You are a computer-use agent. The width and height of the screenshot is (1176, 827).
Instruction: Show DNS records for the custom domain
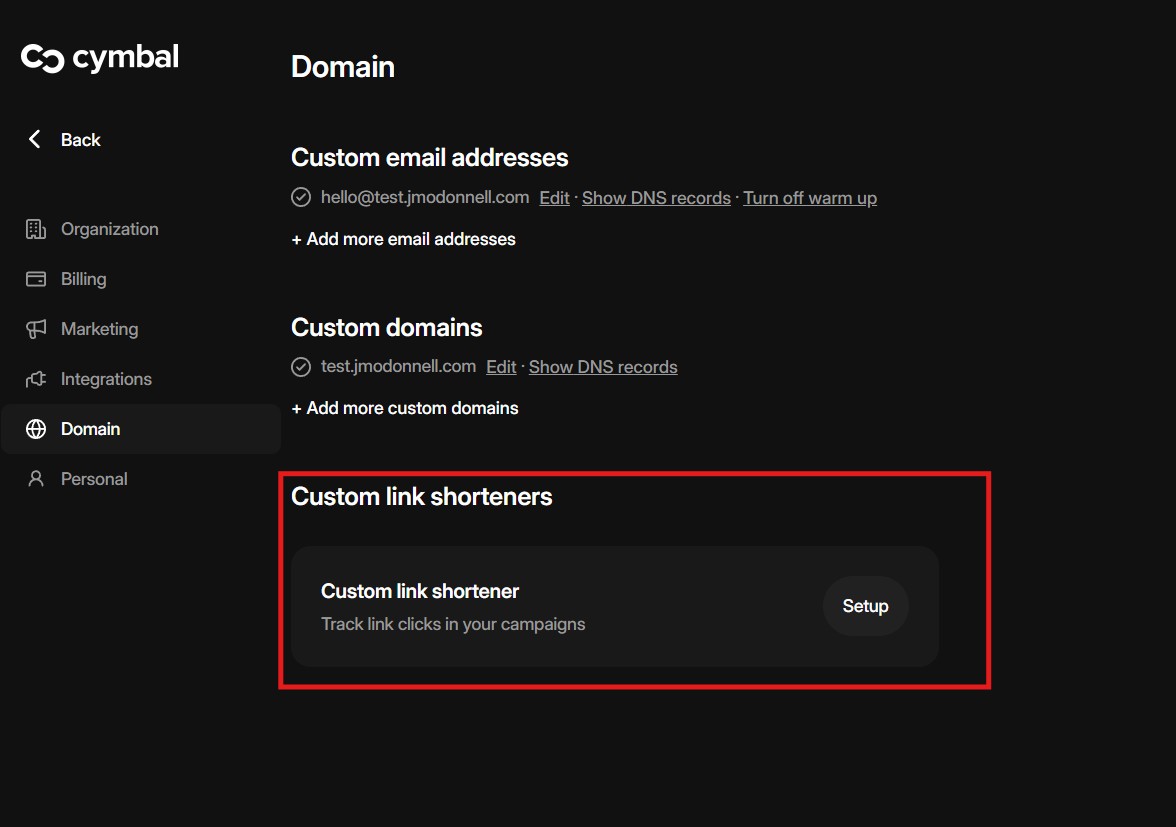click(603, 367)
